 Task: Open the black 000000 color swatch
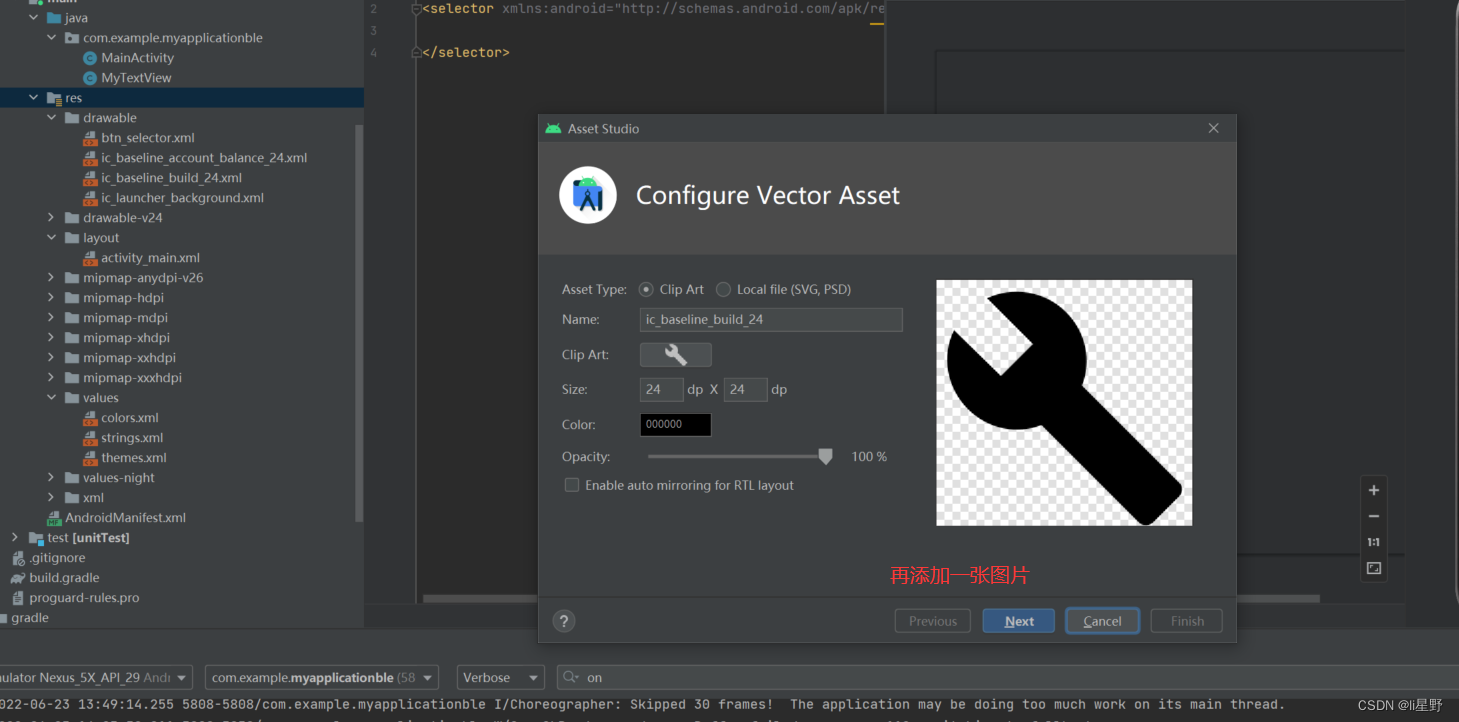tap(676, 424)
